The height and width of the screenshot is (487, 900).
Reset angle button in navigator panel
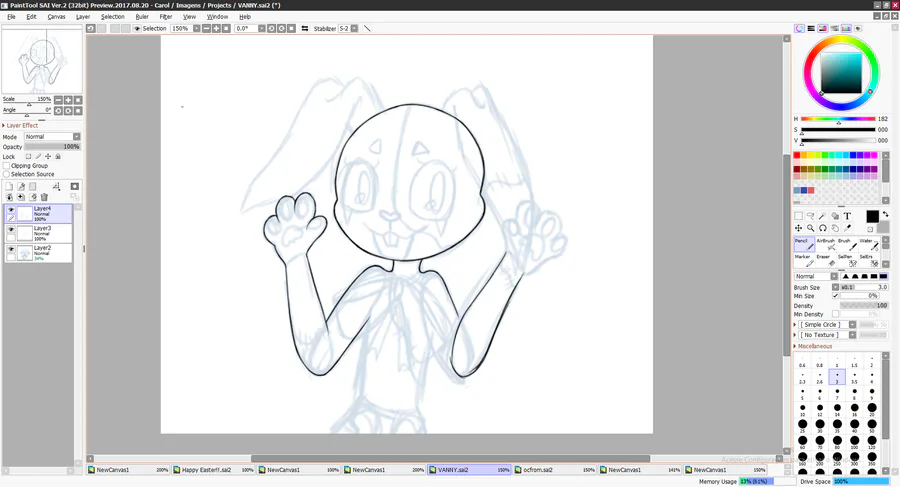[78, 110]
